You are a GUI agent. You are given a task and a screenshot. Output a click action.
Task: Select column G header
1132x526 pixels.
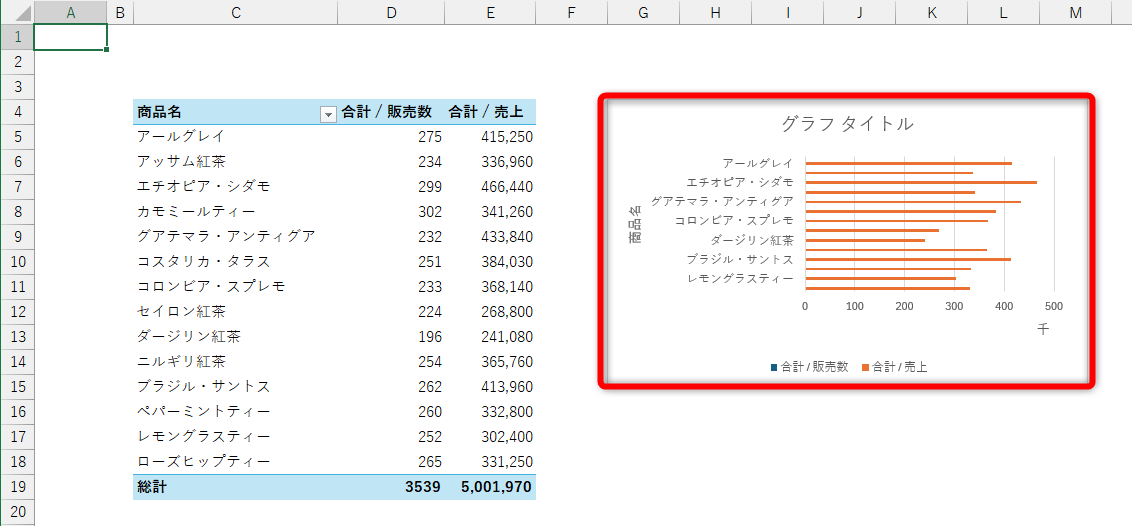[x=643, y=12]
